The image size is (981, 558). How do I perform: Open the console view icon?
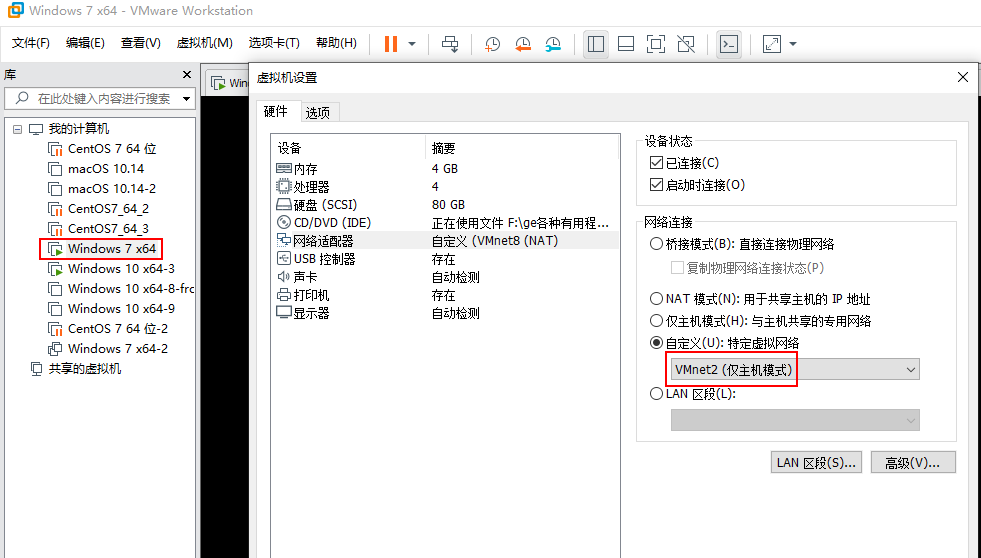point(729,44)
